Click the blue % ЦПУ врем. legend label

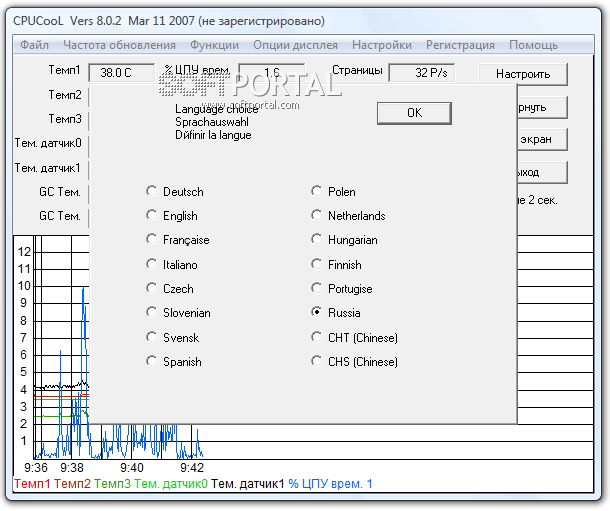click(x=330, y=484)
